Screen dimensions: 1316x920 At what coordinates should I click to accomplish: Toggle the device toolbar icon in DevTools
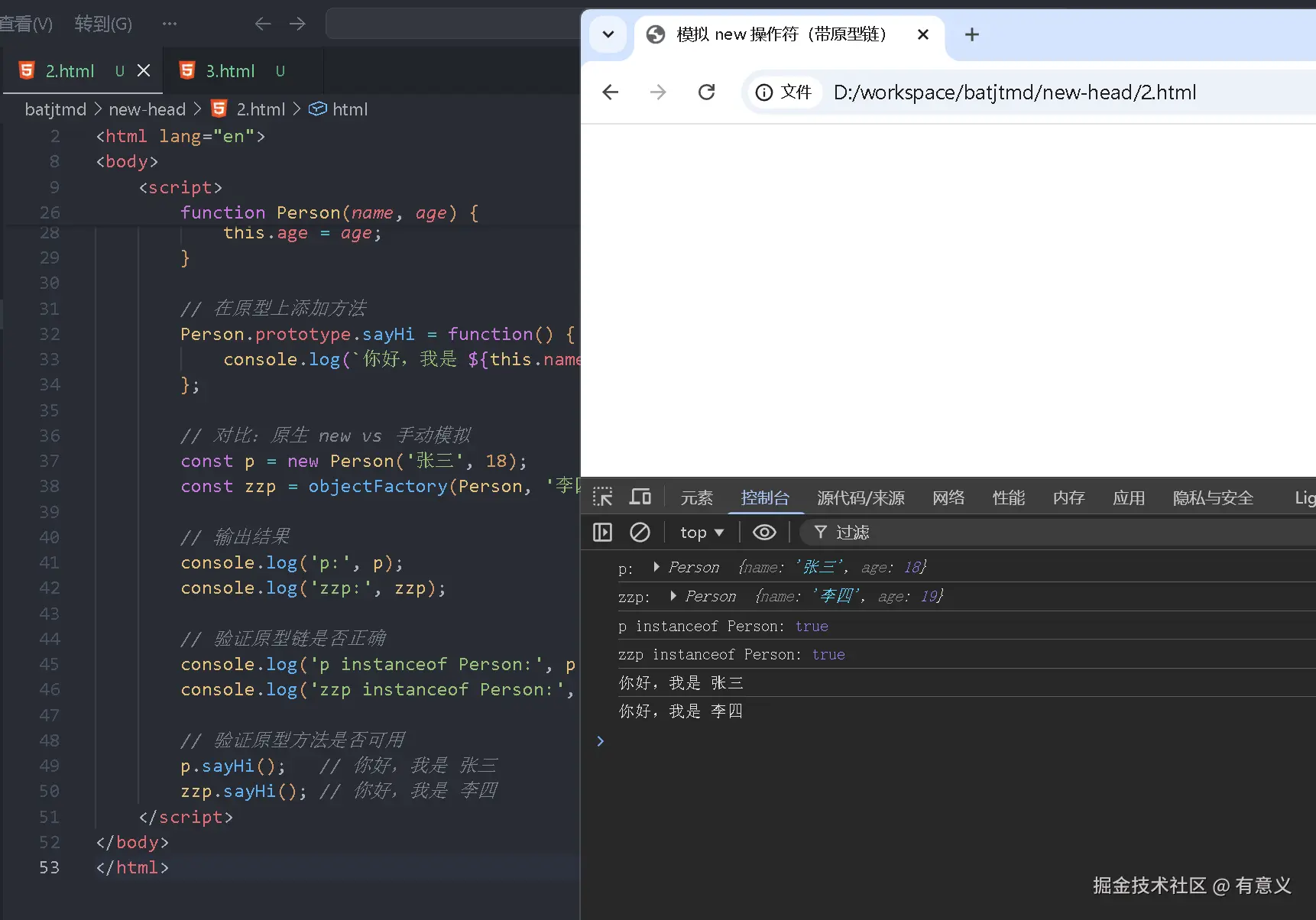pyautogui.click(x=640, y=497)
